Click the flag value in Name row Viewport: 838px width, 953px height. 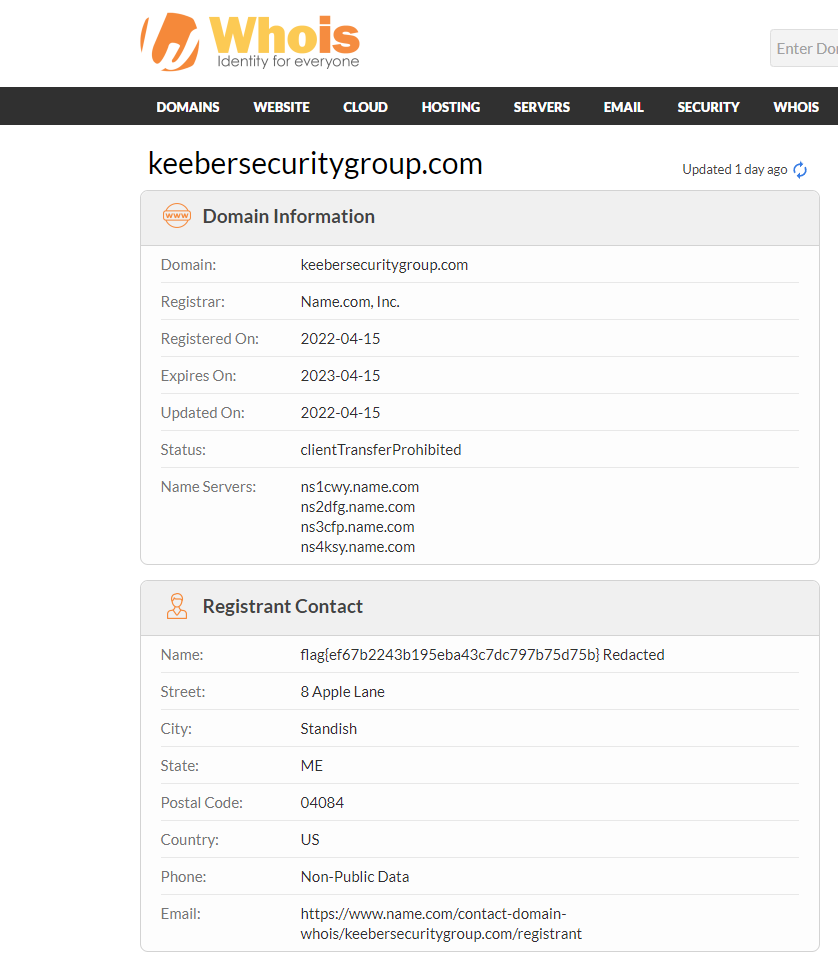point(451,655)
